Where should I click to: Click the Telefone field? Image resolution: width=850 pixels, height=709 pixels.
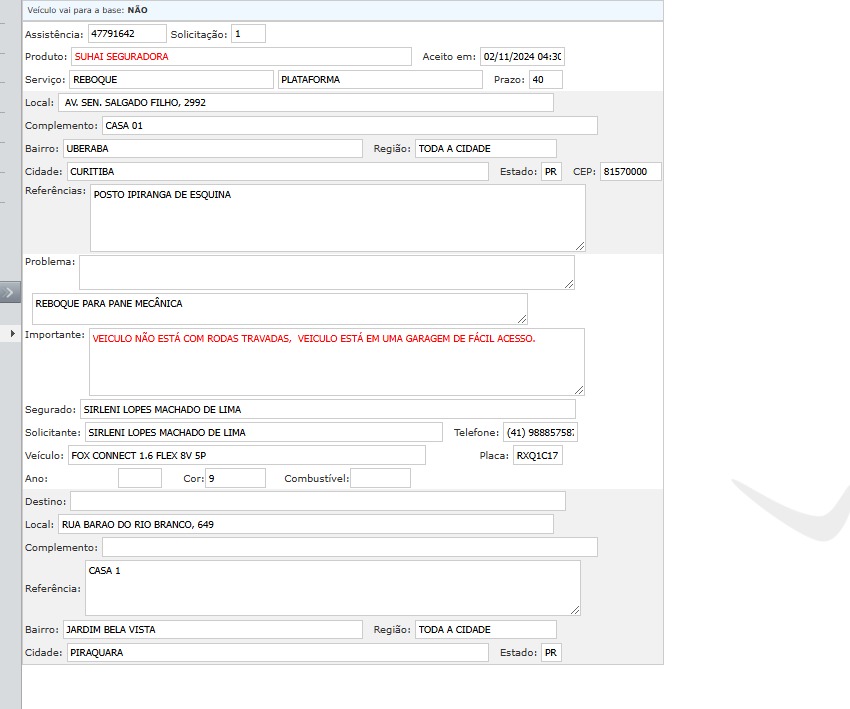tap(540, 433)
